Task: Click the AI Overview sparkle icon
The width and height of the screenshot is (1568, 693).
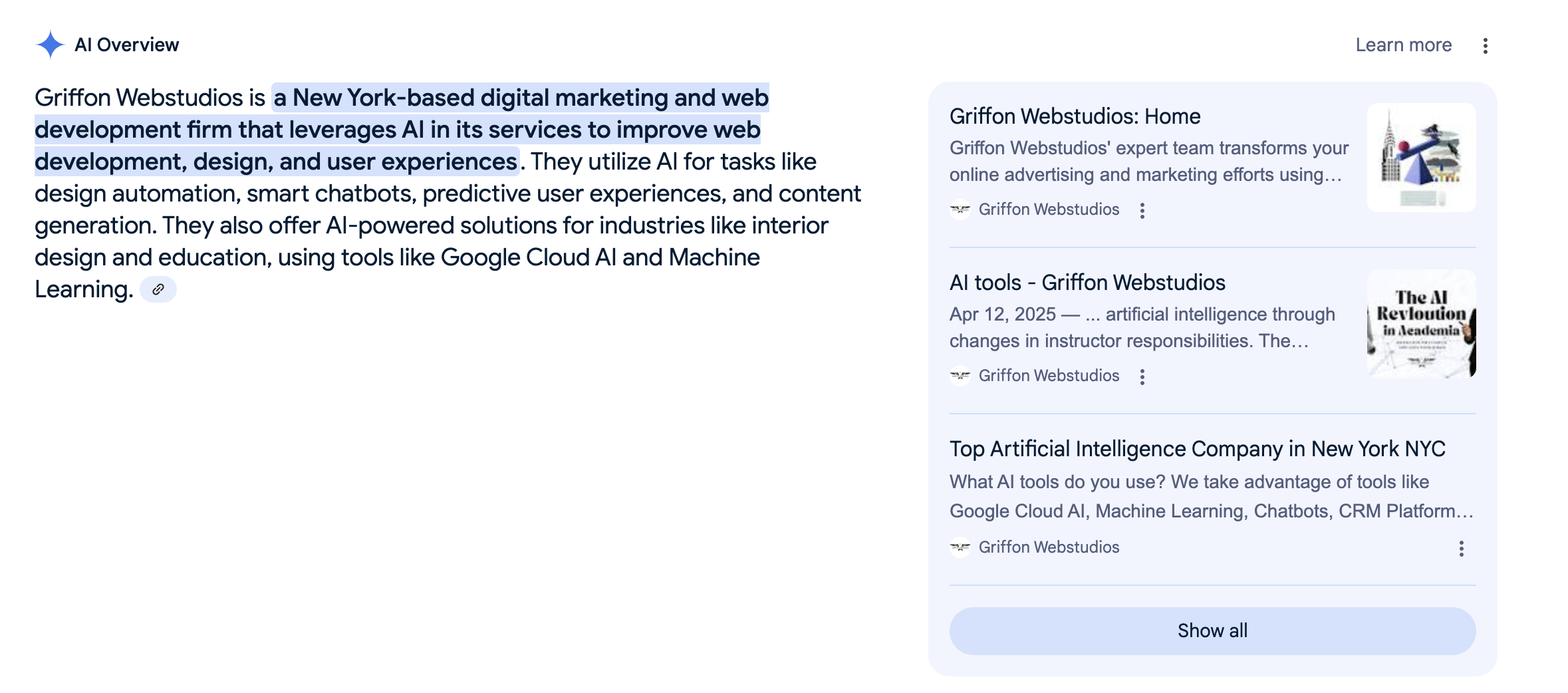Action: 50,45
